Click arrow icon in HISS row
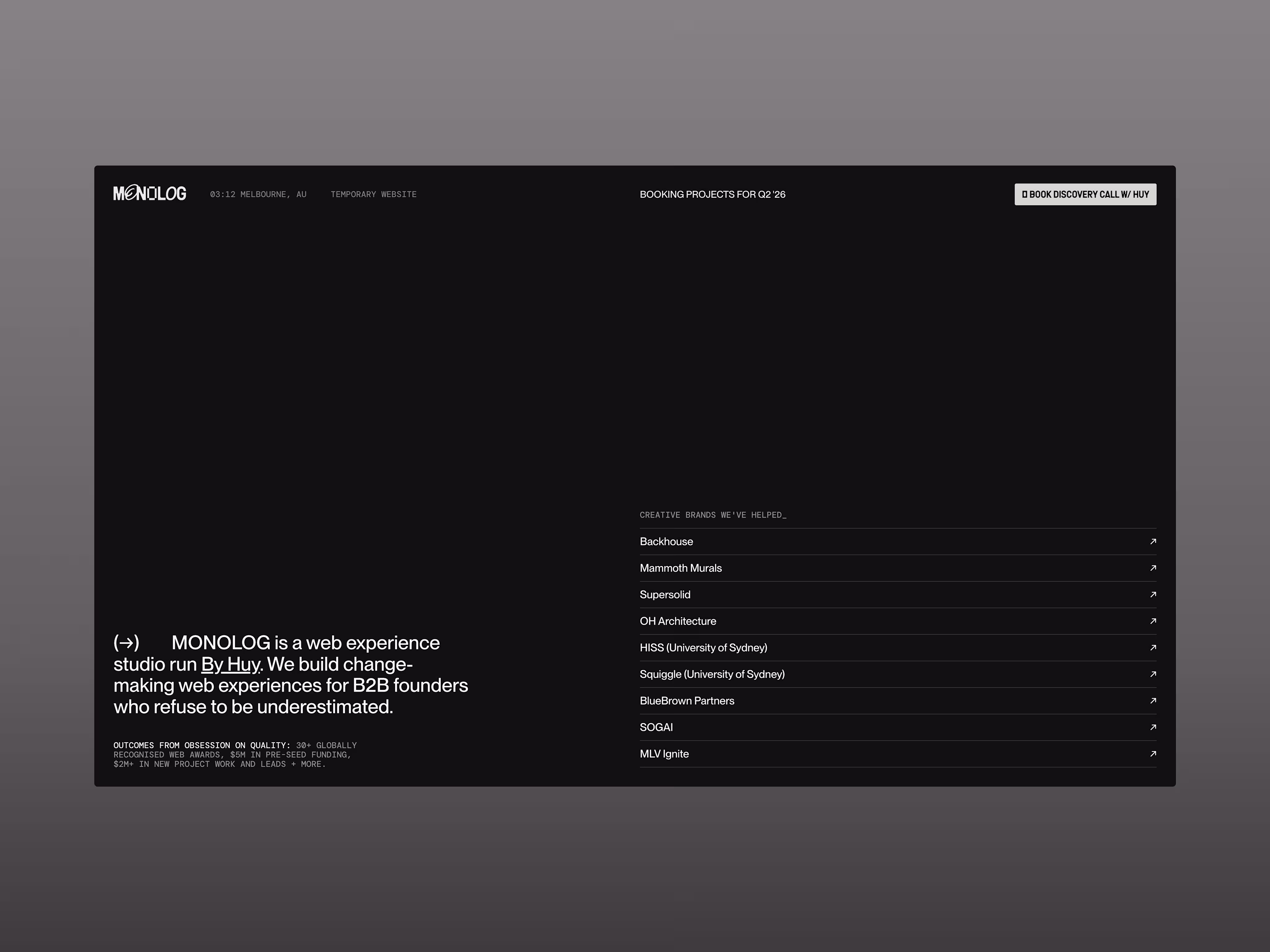Viewport: 1270px width, 952px height. (x=1153, y=647)
